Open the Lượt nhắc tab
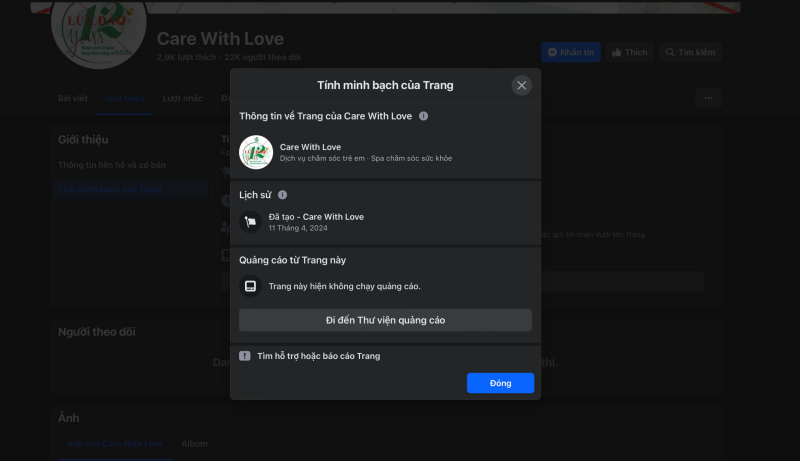Image resolution: width=800 pixels, height=461 pixels. point(183,98)
